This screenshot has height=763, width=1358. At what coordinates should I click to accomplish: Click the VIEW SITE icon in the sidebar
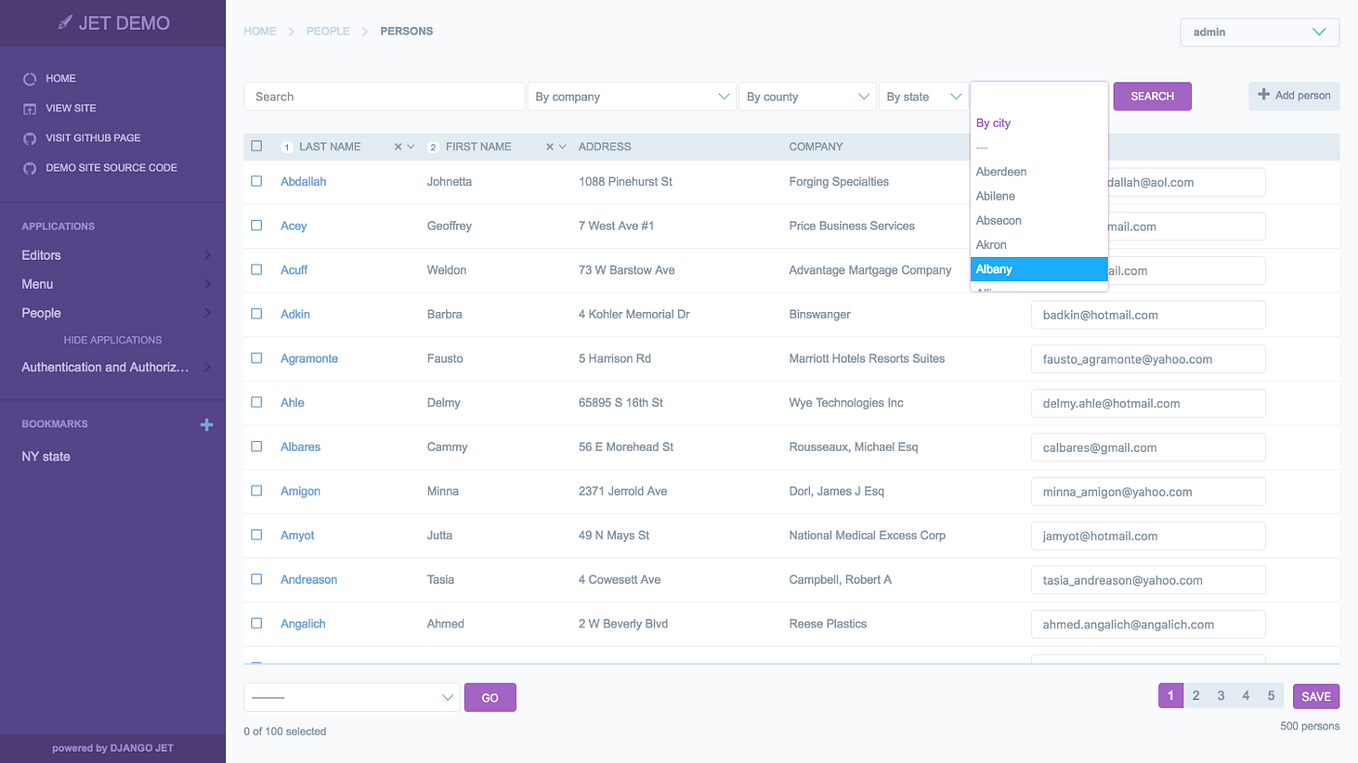(x=30, y=109)
